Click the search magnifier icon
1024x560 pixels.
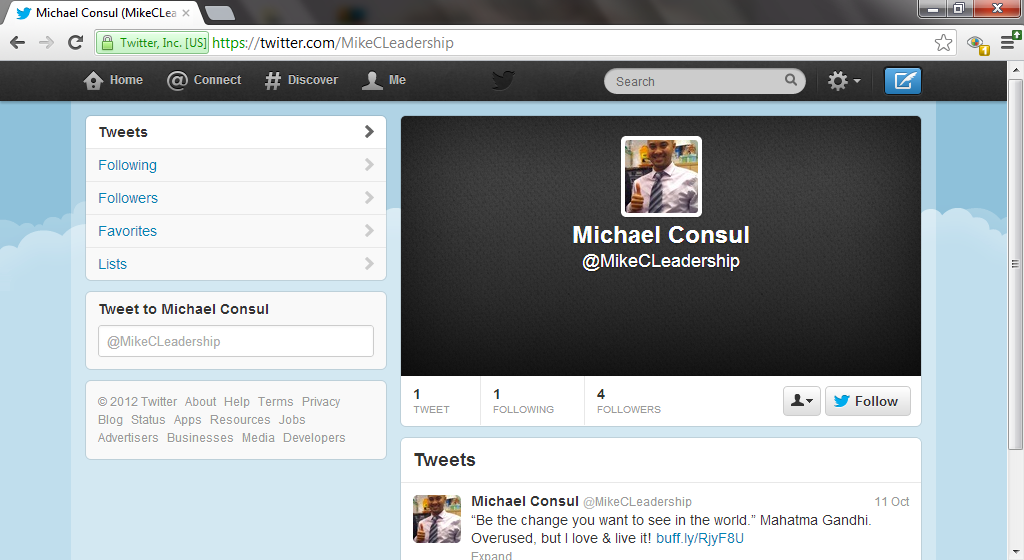(x=791, y=81)
